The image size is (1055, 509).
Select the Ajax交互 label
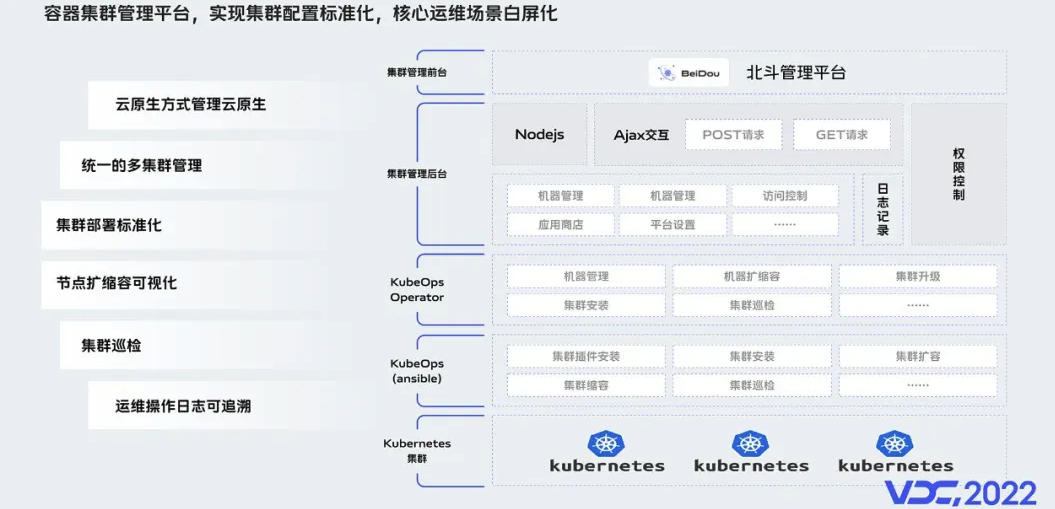point(641,134)
